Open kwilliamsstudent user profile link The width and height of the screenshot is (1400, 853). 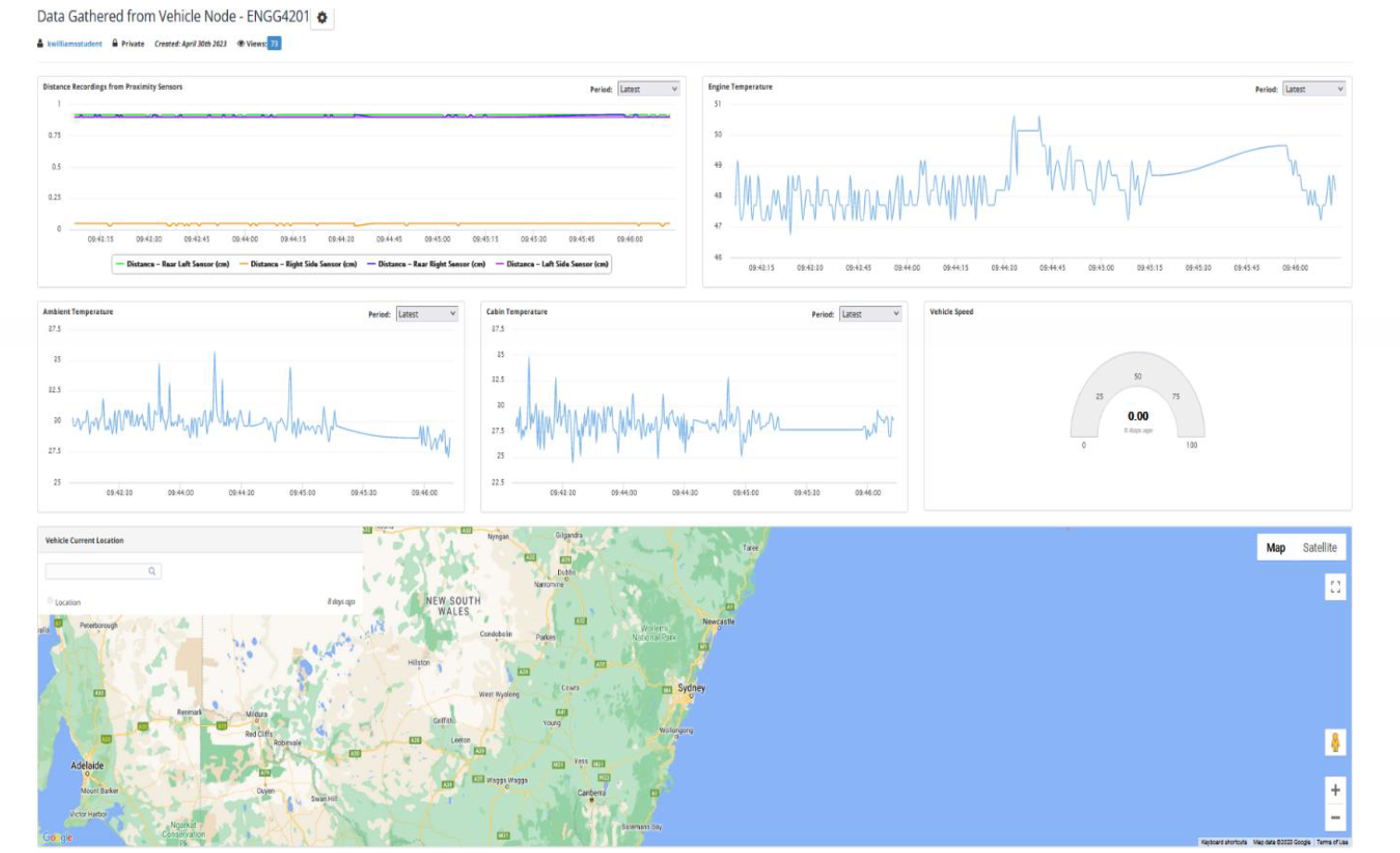point(74,44)
